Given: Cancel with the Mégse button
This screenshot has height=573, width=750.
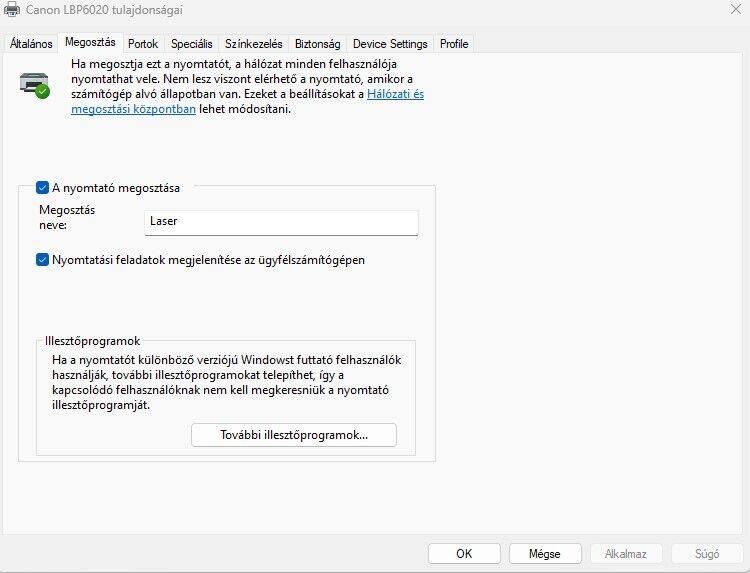Looking at the screenshot, I should (545, 553).
